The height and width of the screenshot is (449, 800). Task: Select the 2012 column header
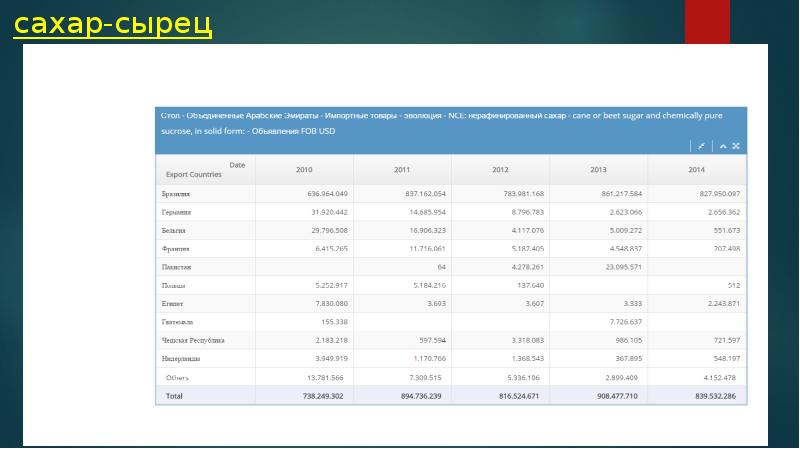pos(500,170)
